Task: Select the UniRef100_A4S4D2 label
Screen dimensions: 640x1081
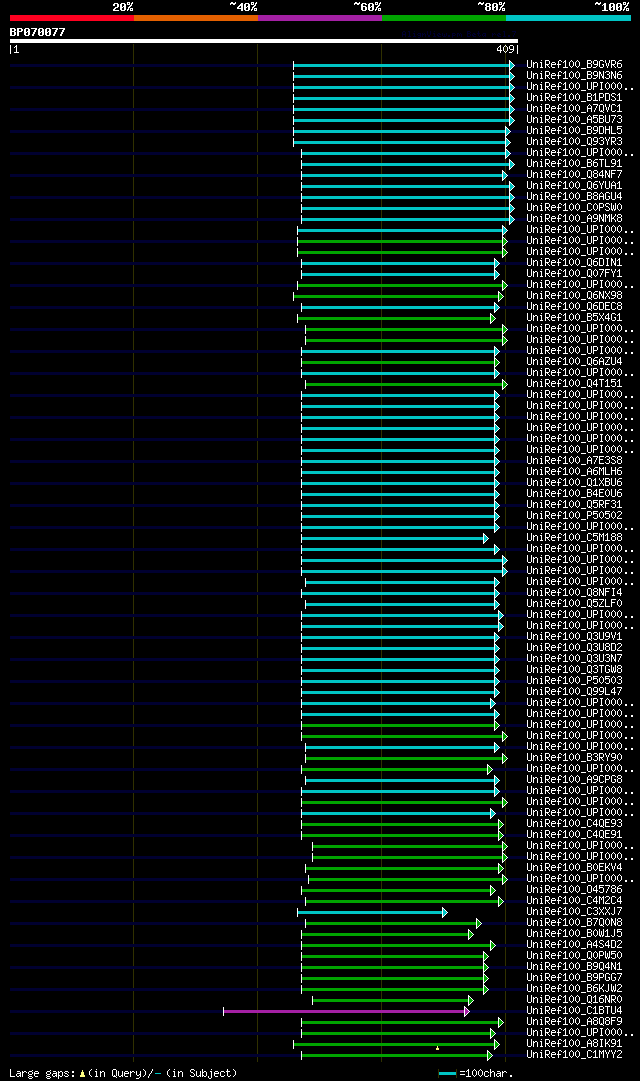Action: point(574,944)
